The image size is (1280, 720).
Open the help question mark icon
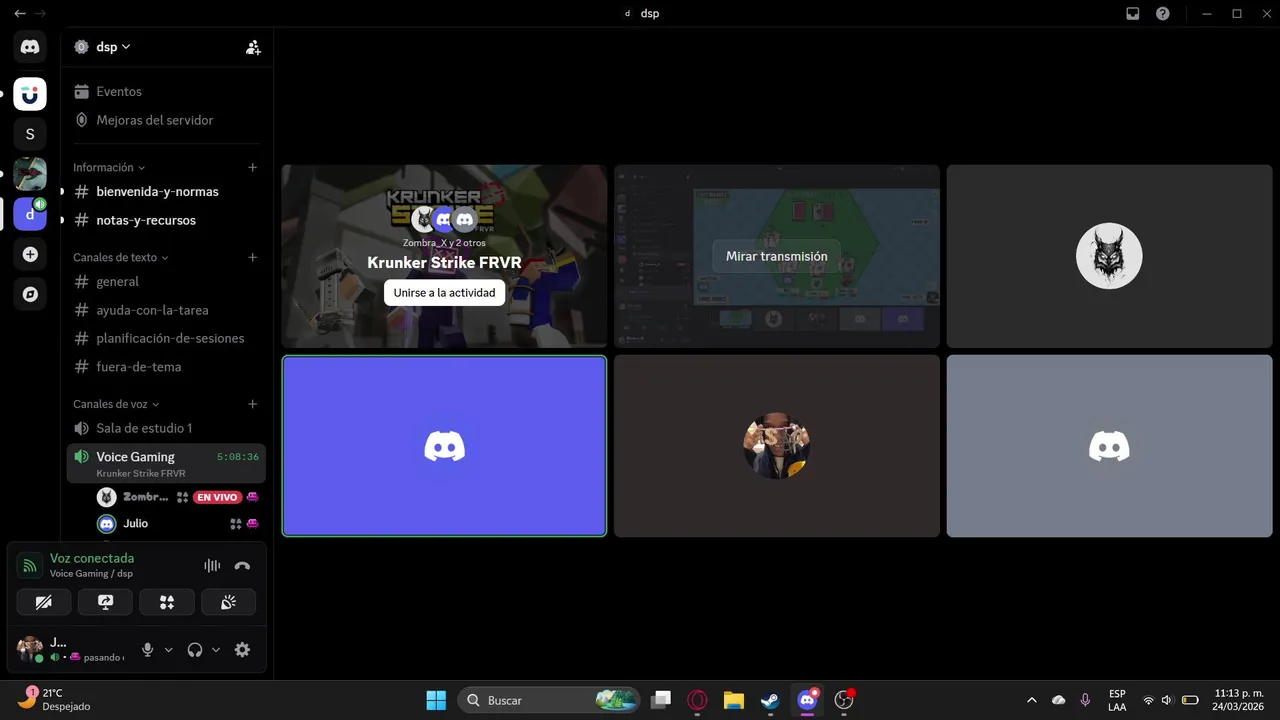[x=1162, y=14]
